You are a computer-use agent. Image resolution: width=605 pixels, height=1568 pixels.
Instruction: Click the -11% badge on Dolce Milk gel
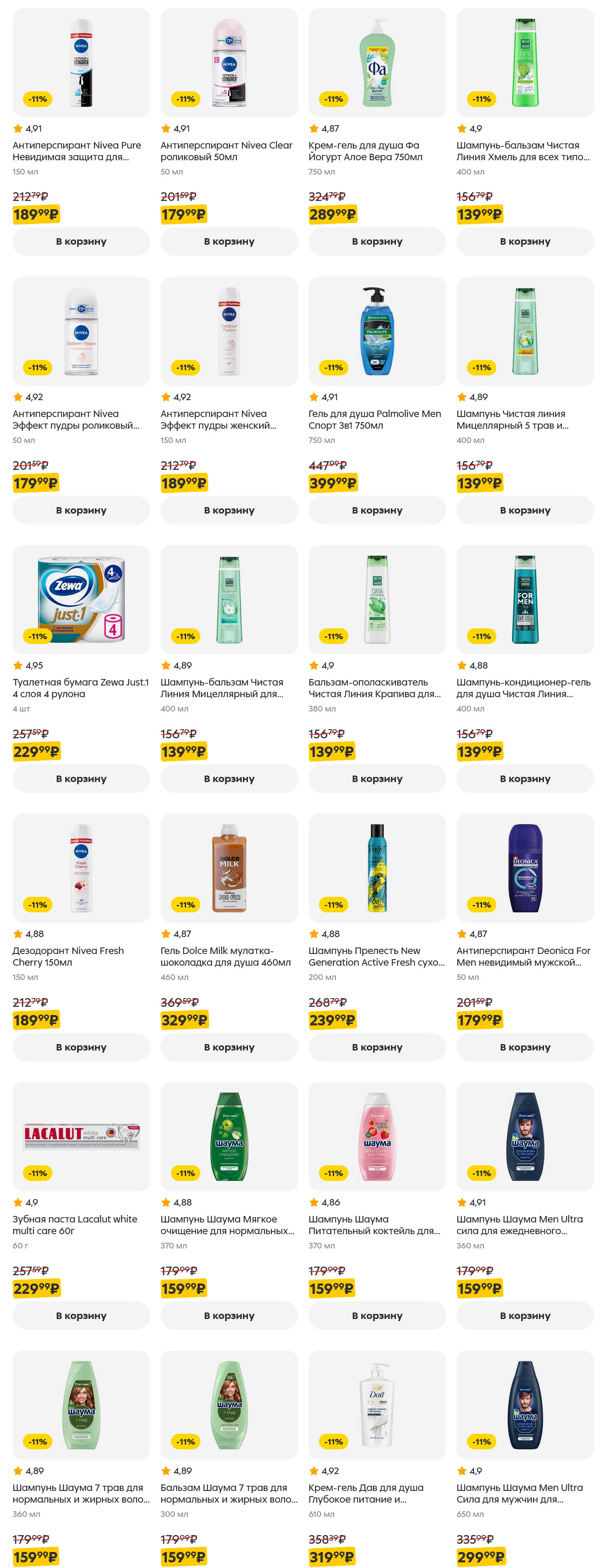(186, 905)
